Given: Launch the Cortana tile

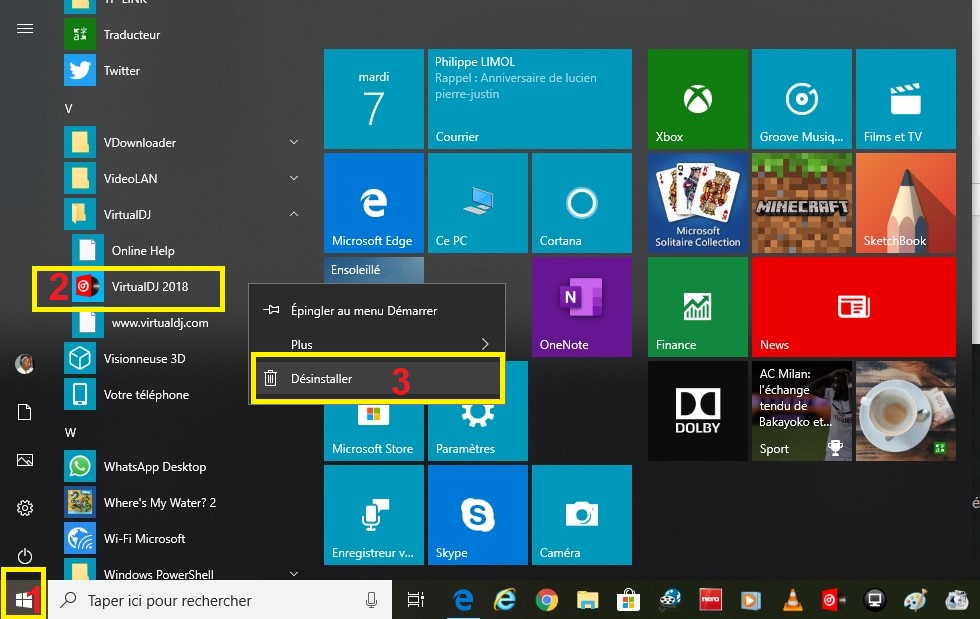Looking at the screenshot, I should [x=582, y=203].
